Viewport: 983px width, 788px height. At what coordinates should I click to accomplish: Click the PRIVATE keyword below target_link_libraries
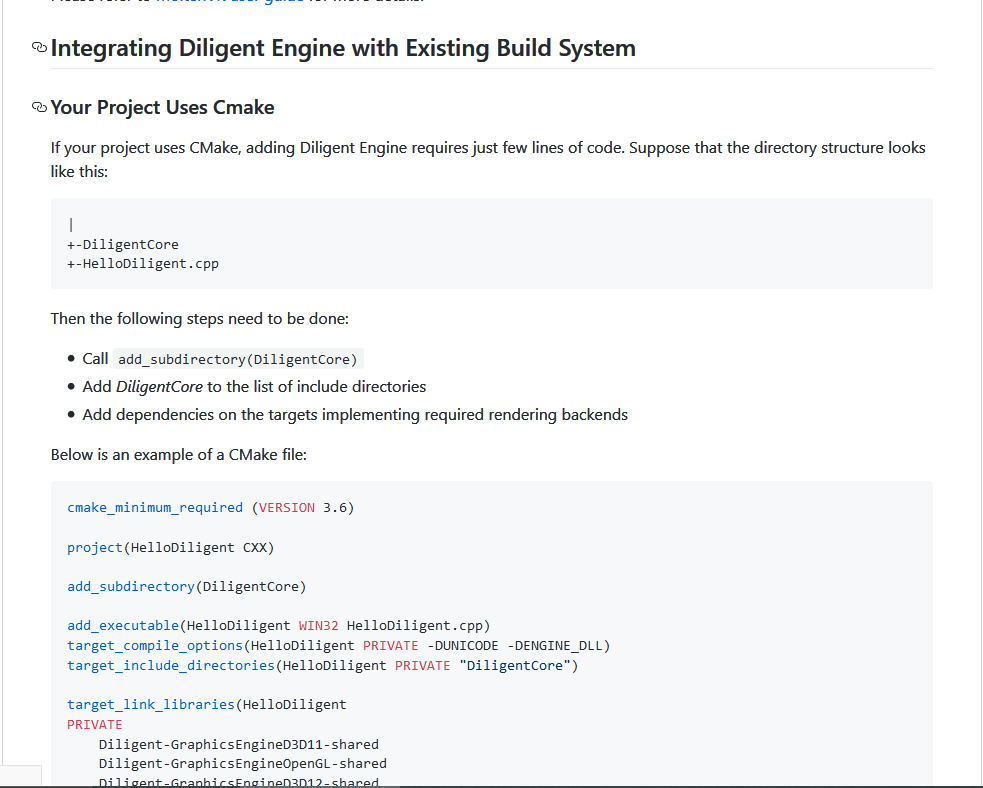(x=94, y=724)
